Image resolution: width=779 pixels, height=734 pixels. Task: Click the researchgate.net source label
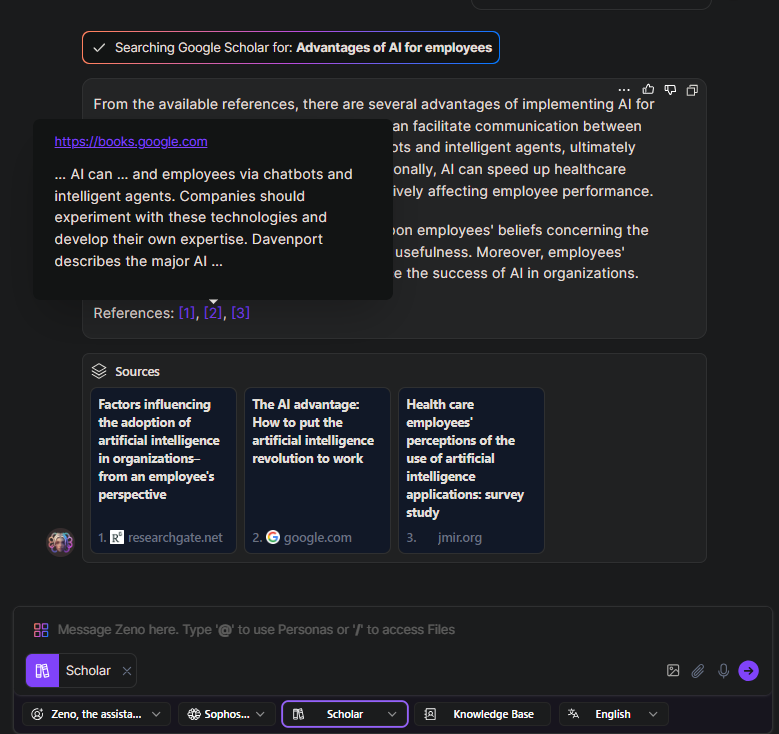click(175, 538)
